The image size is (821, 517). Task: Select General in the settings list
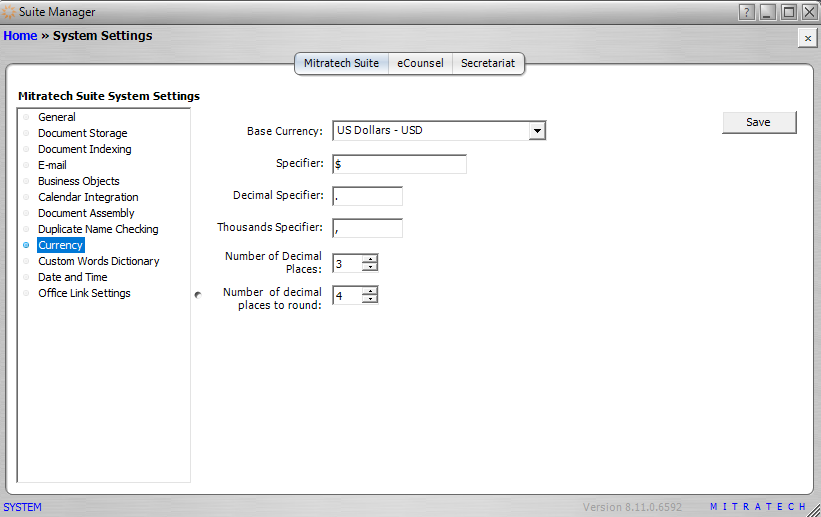(57, 117)
